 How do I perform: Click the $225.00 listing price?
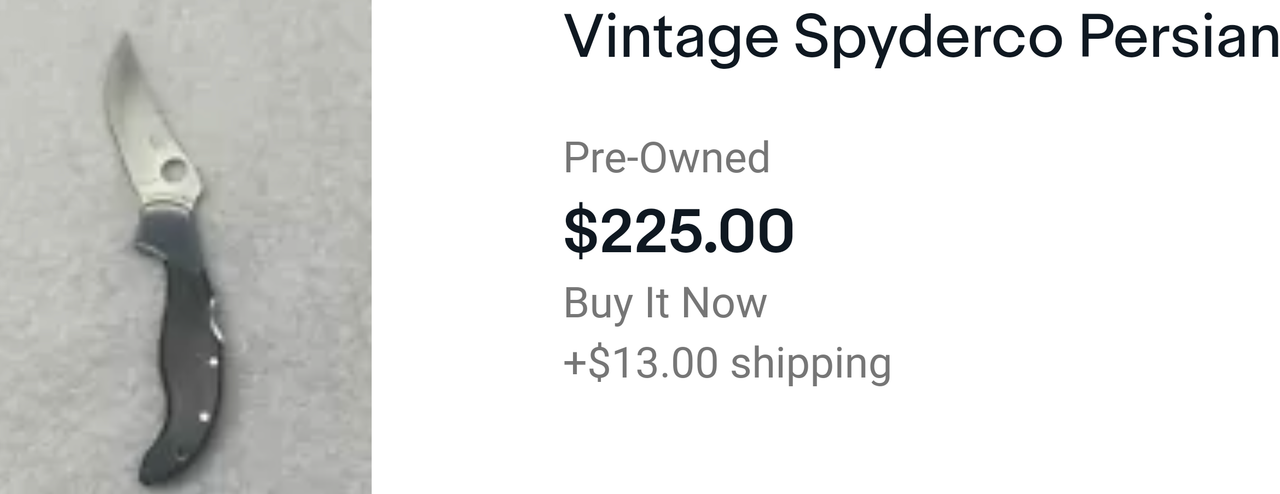point(678,230)
